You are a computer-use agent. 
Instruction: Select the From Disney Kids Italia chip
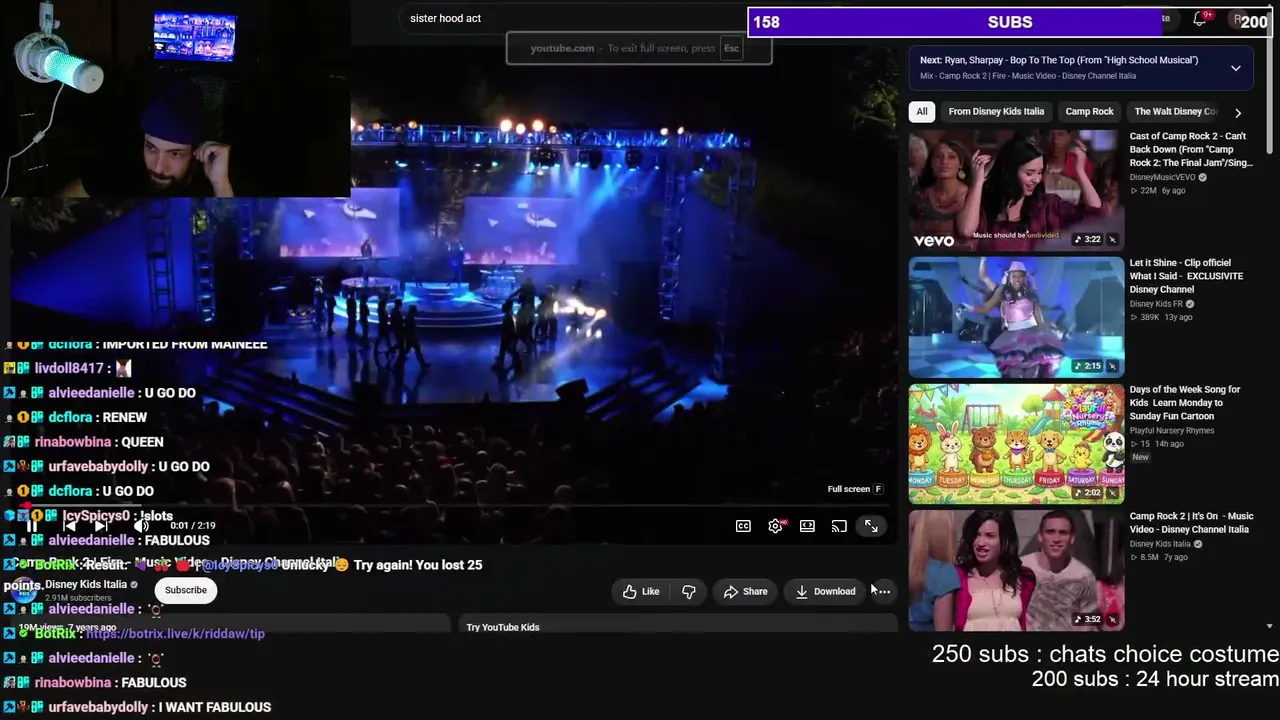(x=996, y=112)
